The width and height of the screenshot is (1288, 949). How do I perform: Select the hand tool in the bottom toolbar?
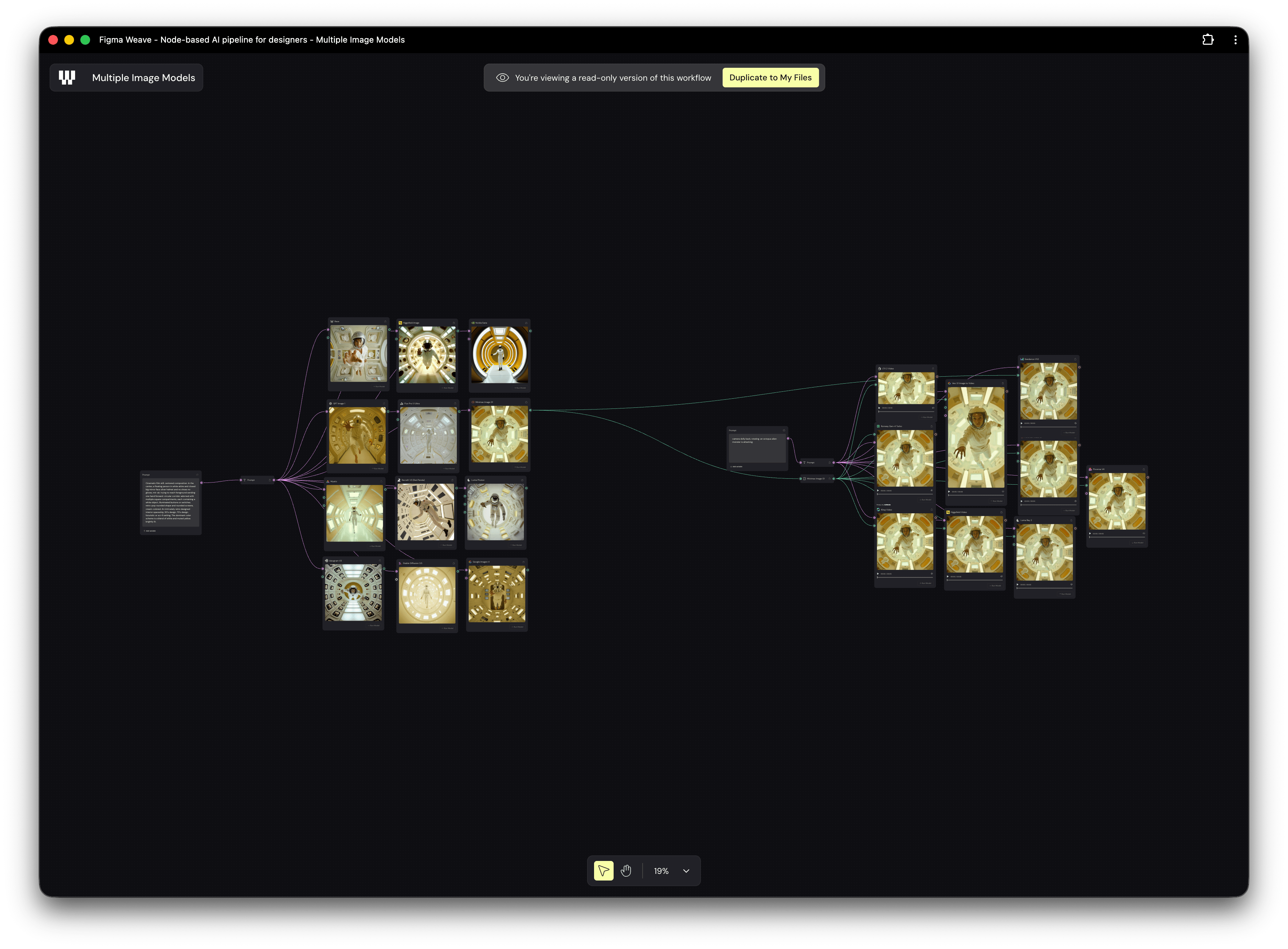tap(625, 871)
